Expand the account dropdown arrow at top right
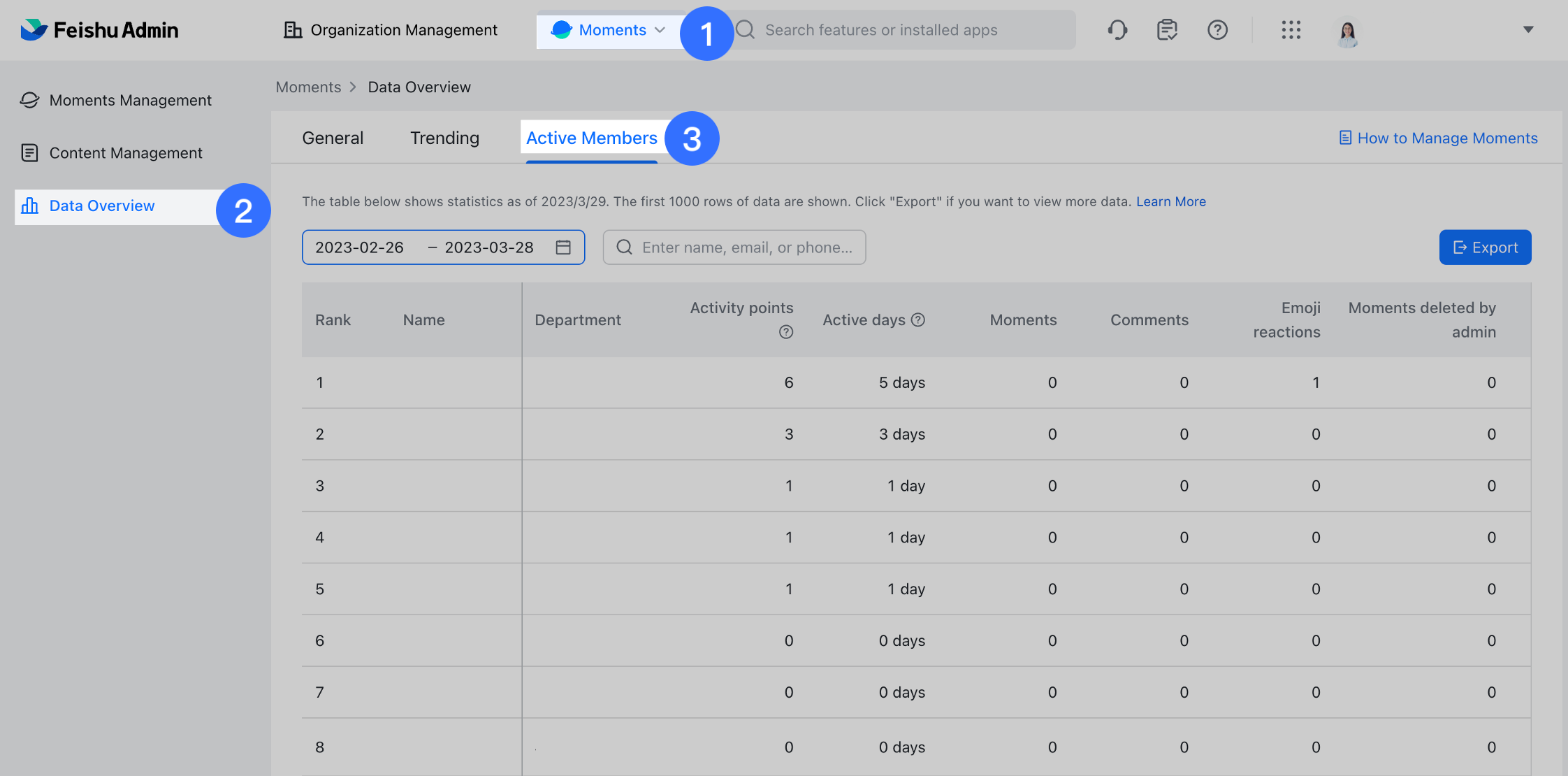Image resolution: width=1568 pixels, height=776 pixels. tap(1528, 29)
